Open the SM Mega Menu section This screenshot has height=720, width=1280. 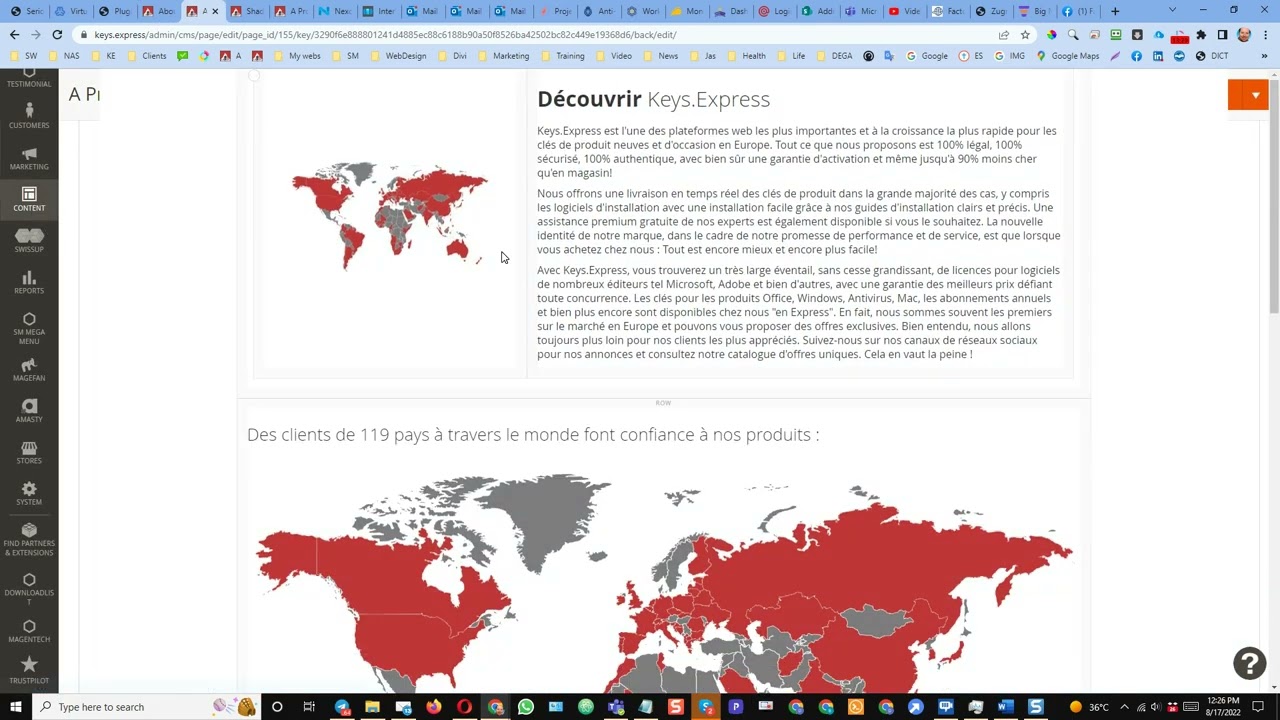click(x=29, y=328)
